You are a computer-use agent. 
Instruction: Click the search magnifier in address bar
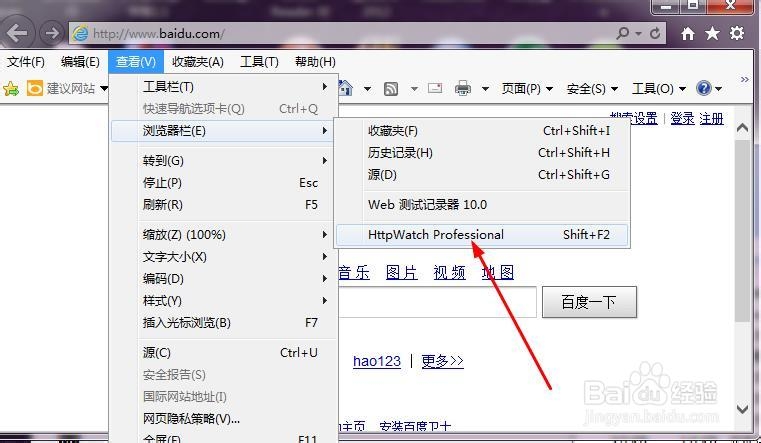(623, 33)
